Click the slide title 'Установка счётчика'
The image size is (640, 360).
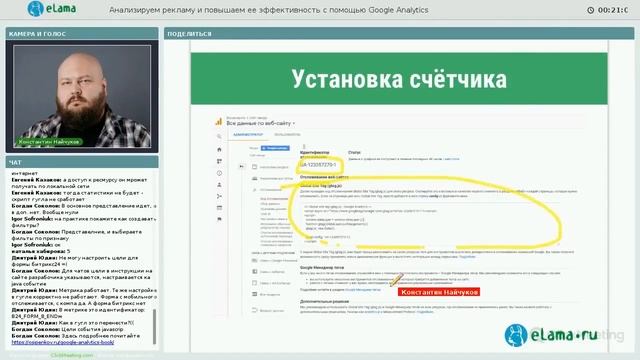399,79
